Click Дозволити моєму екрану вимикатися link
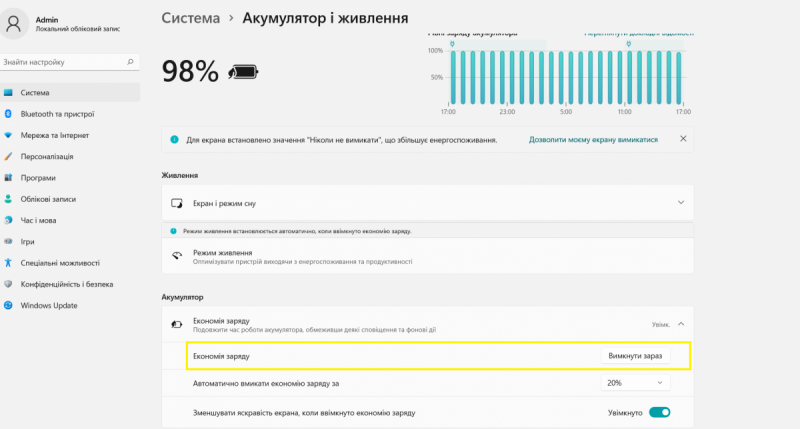The height and width of the screenshot is (429, 800). (x=593, y=139)
